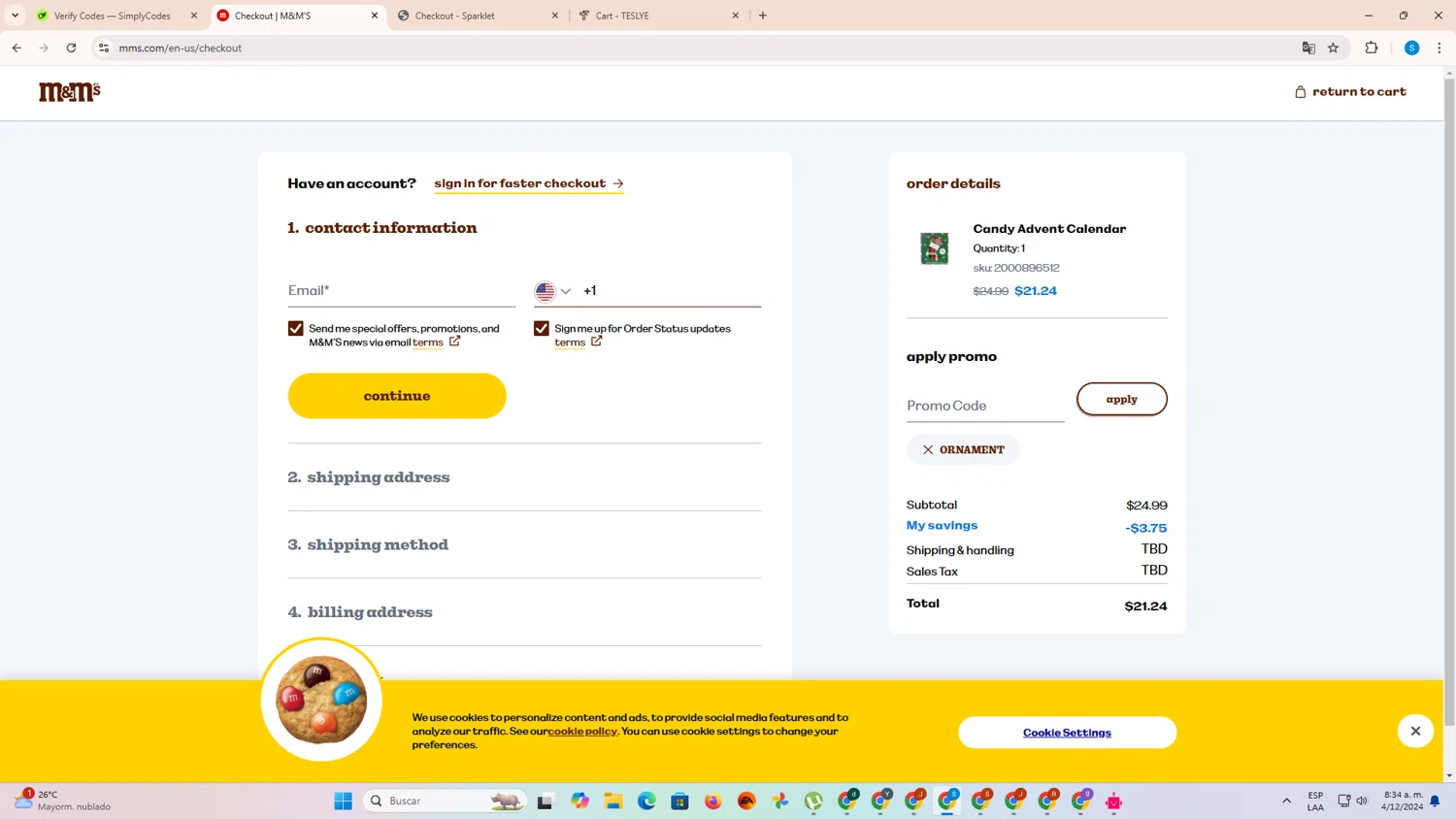This screenshot has width=1456, height=819.
Task: Click the Windows taskbar search box
Action: coord(445,801)
